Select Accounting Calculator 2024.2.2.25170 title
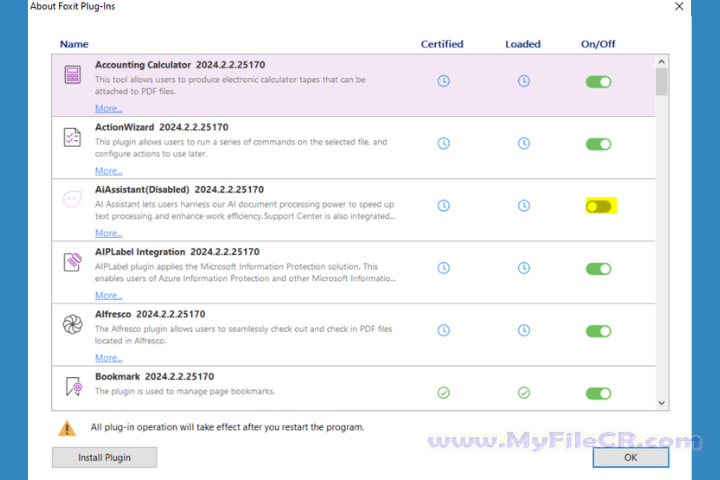Screen dimensions: 720x480 (x=180, y=65)
